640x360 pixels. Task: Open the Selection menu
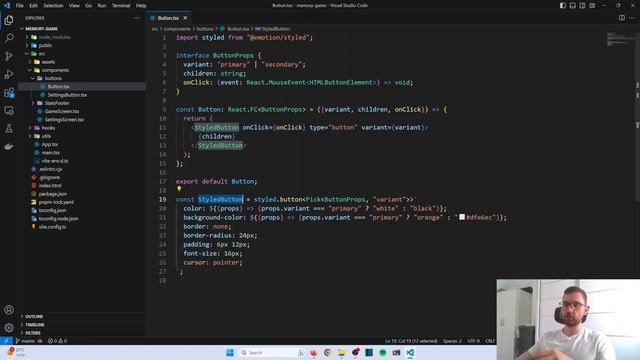pos(53,5)
